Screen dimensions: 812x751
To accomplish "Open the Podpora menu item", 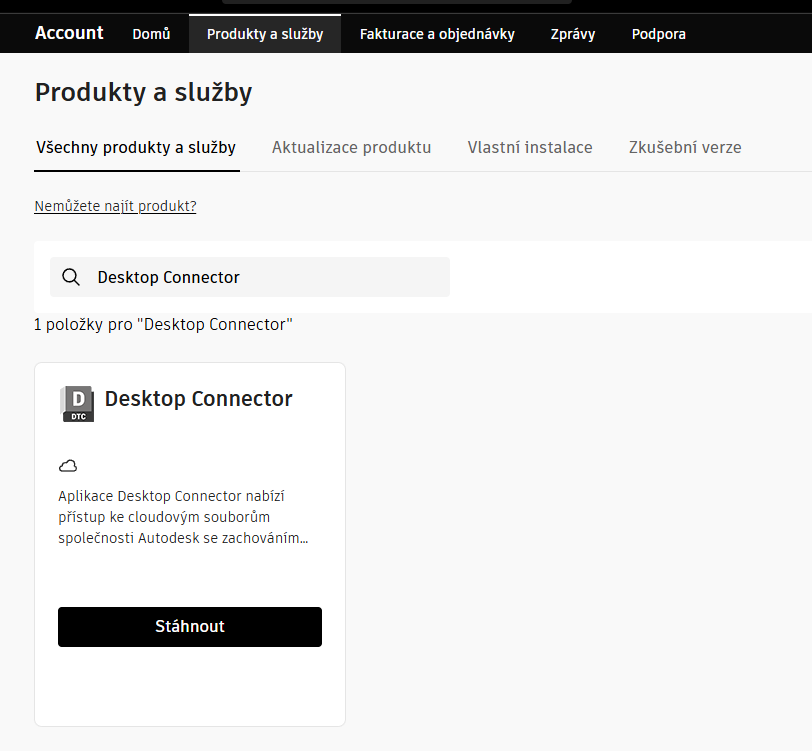I will (x=659, y=34).
